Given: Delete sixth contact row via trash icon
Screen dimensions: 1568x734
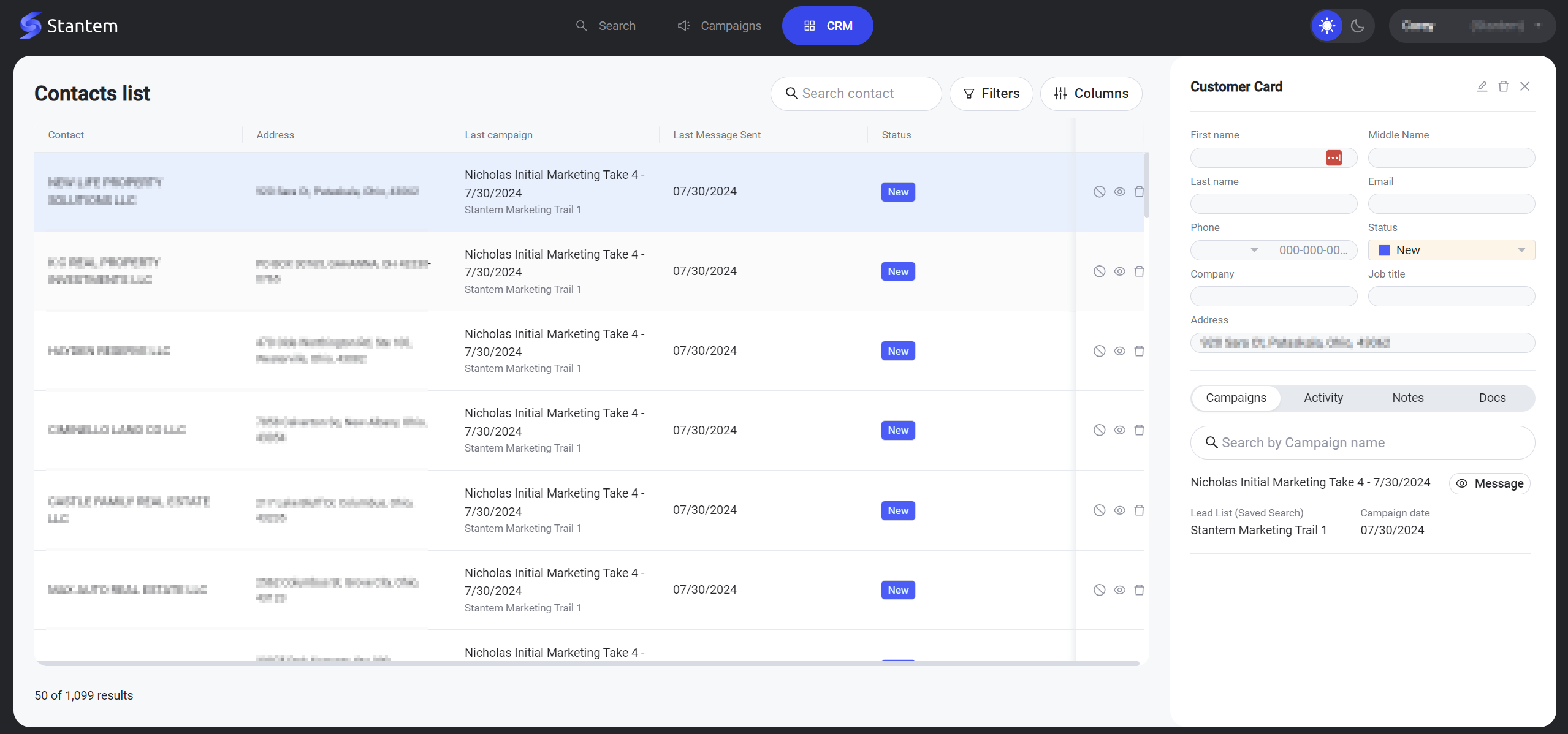Looking at the screenshot, I should tap(1139, 590).
